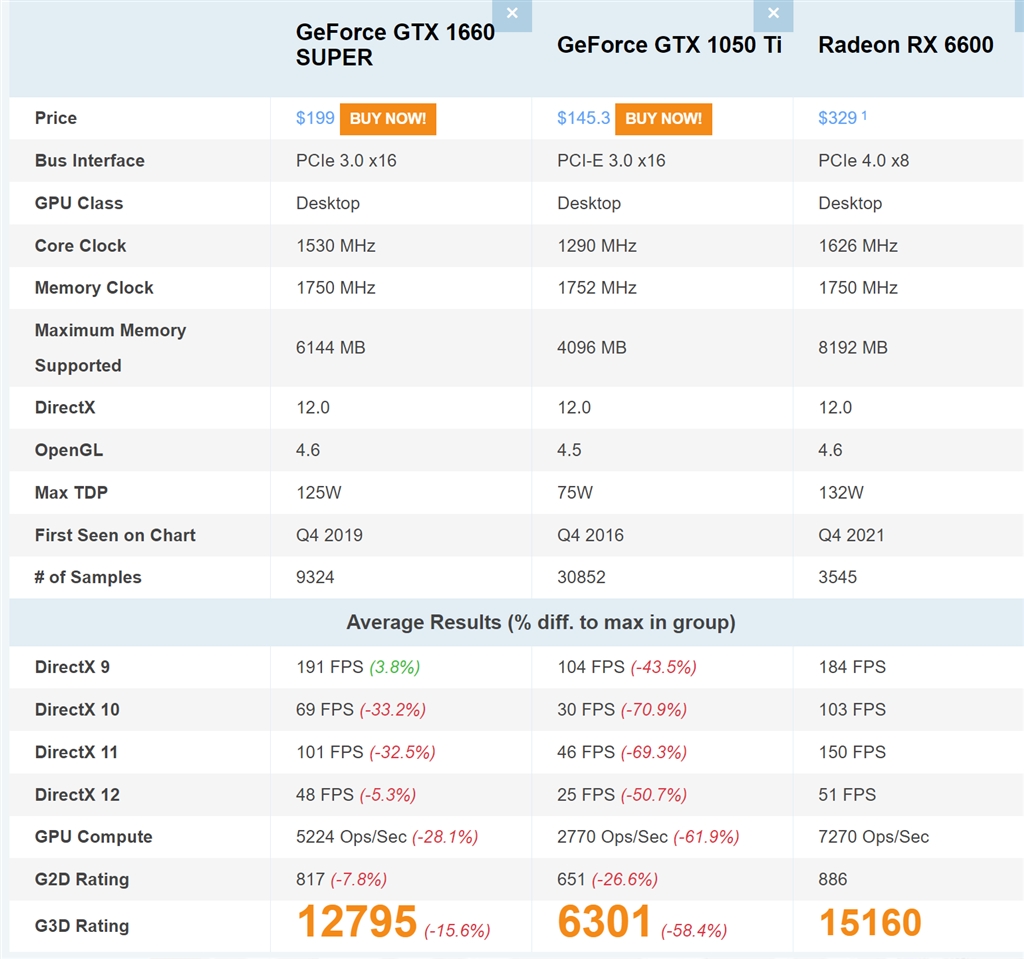The width and height of the screenshot is (1024, 959).
Task: Click the 184 FPS DirectX 9 result
Action: (x=852, y=667)
